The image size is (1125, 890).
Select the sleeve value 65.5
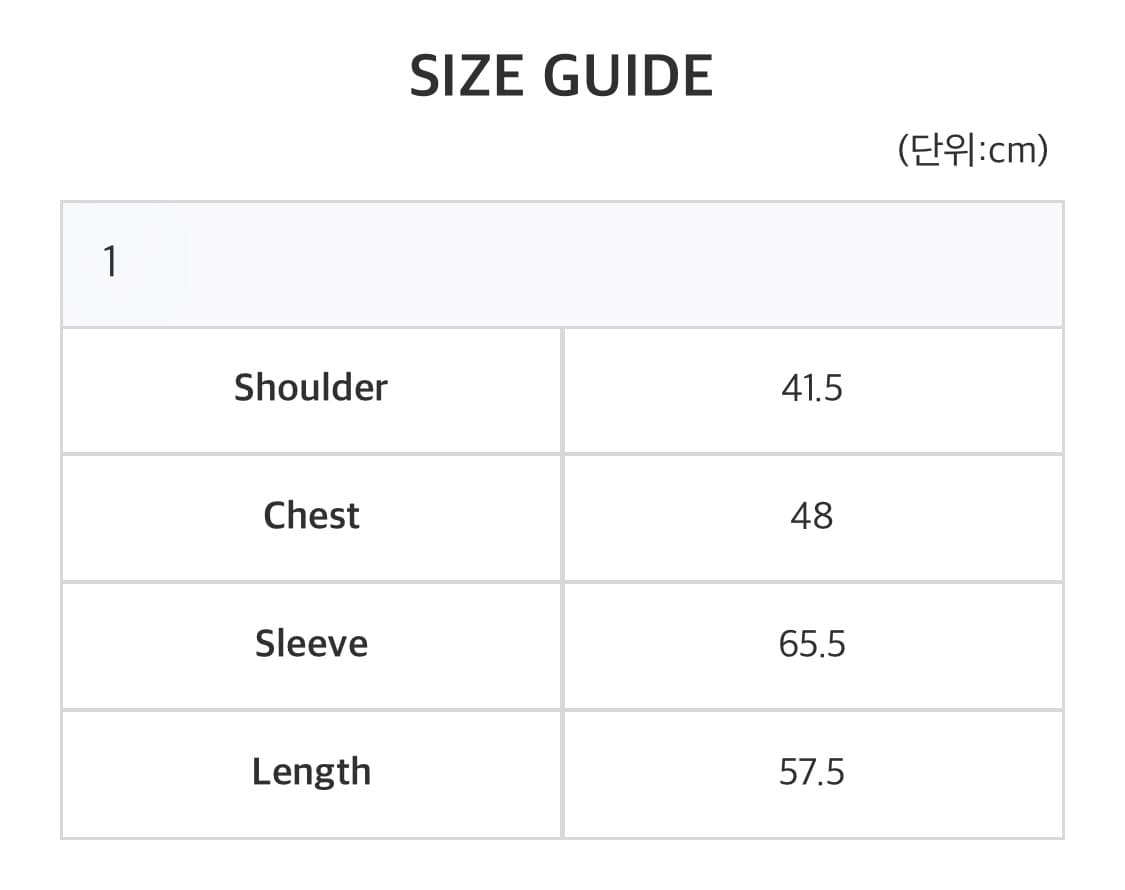tap(812, 643)
